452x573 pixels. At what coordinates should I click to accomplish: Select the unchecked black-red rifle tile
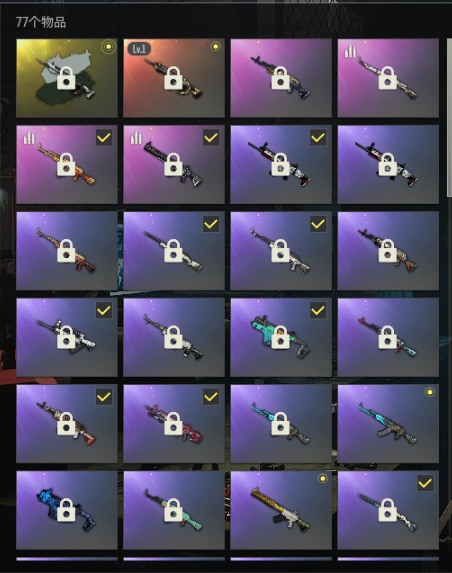coord(388,164)
